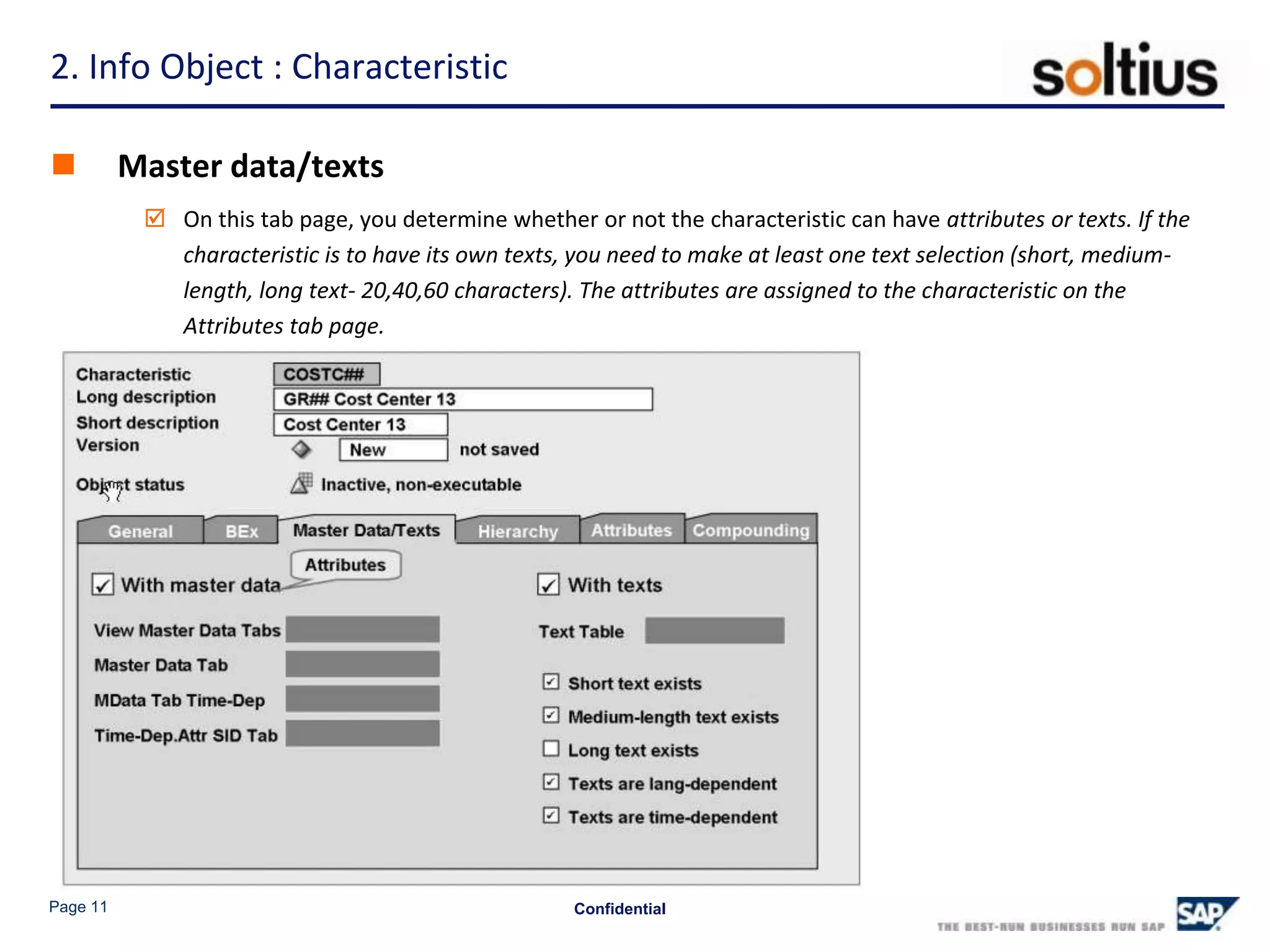
Task: Click the inactive object status icon
Action: pyautogui.click(x=301, y=484)
